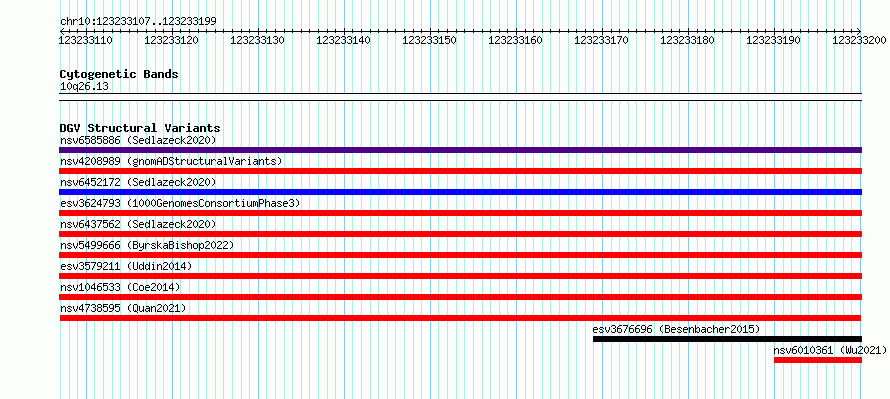Screen dimensions: 890x399
Task: Click ruler position 123233120
Action: pyautogui.click(x=171, y=40)
